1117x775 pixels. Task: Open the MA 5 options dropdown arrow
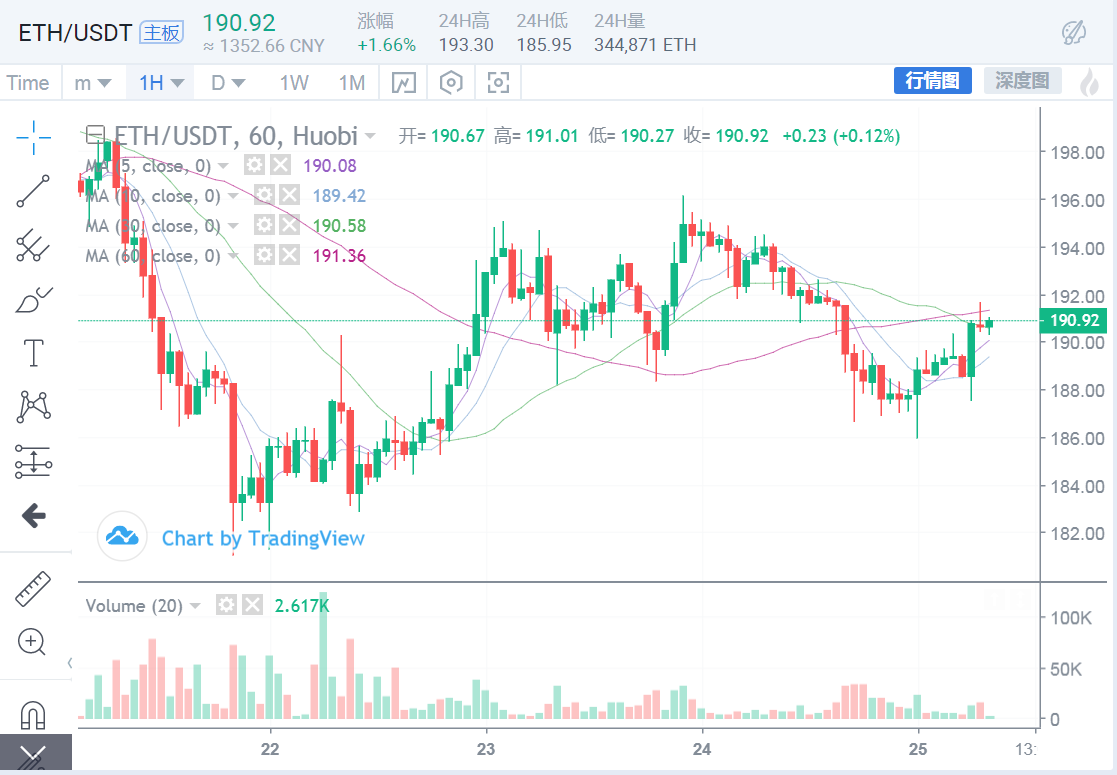point(223,166)
